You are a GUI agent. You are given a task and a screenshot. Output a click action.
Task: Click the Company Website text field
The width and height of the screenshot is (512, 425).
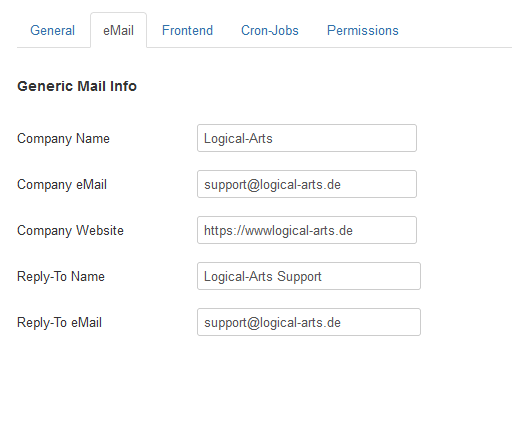[x=307, y=230]
